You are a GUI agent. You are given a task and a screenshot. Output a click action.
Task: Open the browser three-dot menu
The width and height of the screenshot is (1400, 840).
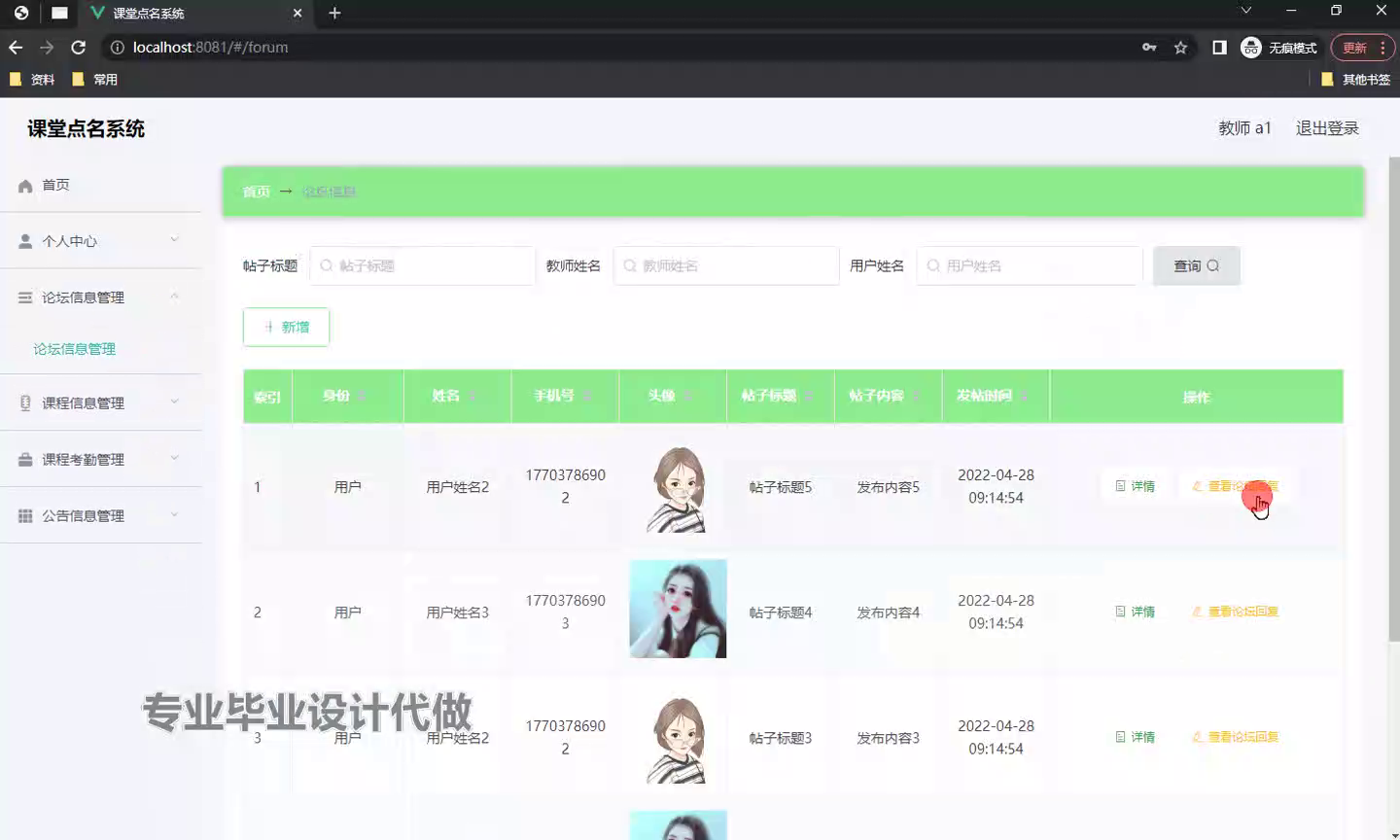coord(1382,48)
